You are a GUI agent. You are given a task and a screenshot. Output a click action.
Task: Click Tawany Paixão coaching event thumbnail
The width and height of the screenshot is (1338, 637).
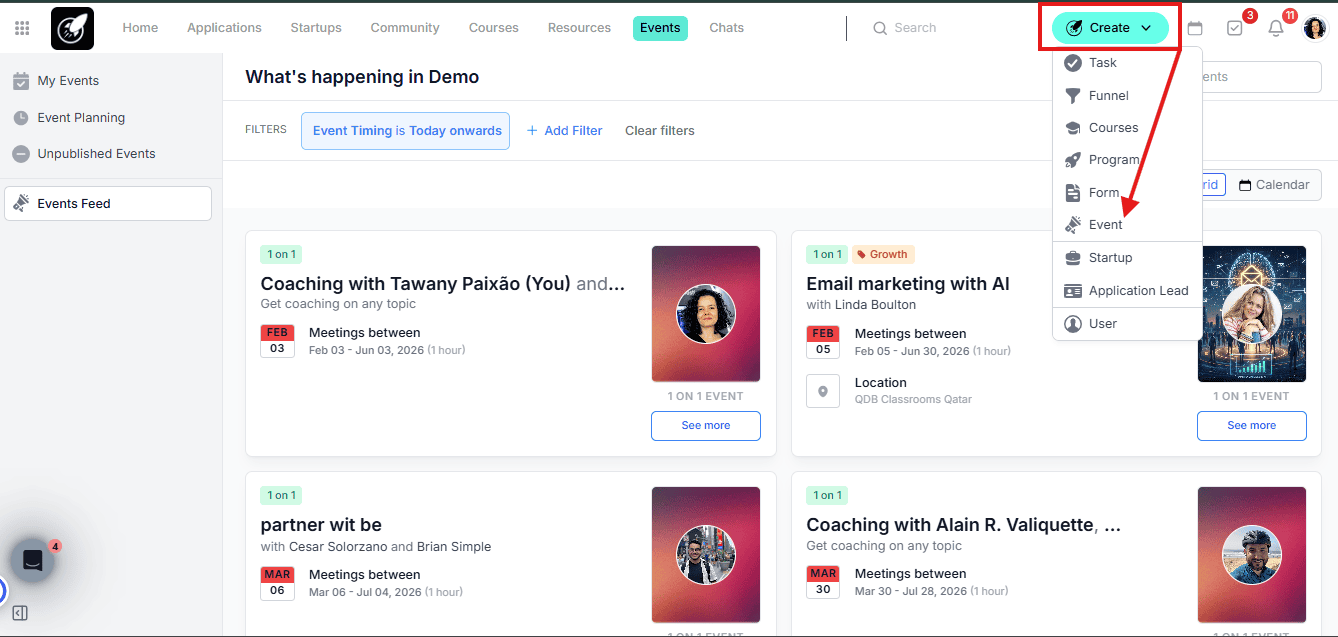click(x=706, y=314)
